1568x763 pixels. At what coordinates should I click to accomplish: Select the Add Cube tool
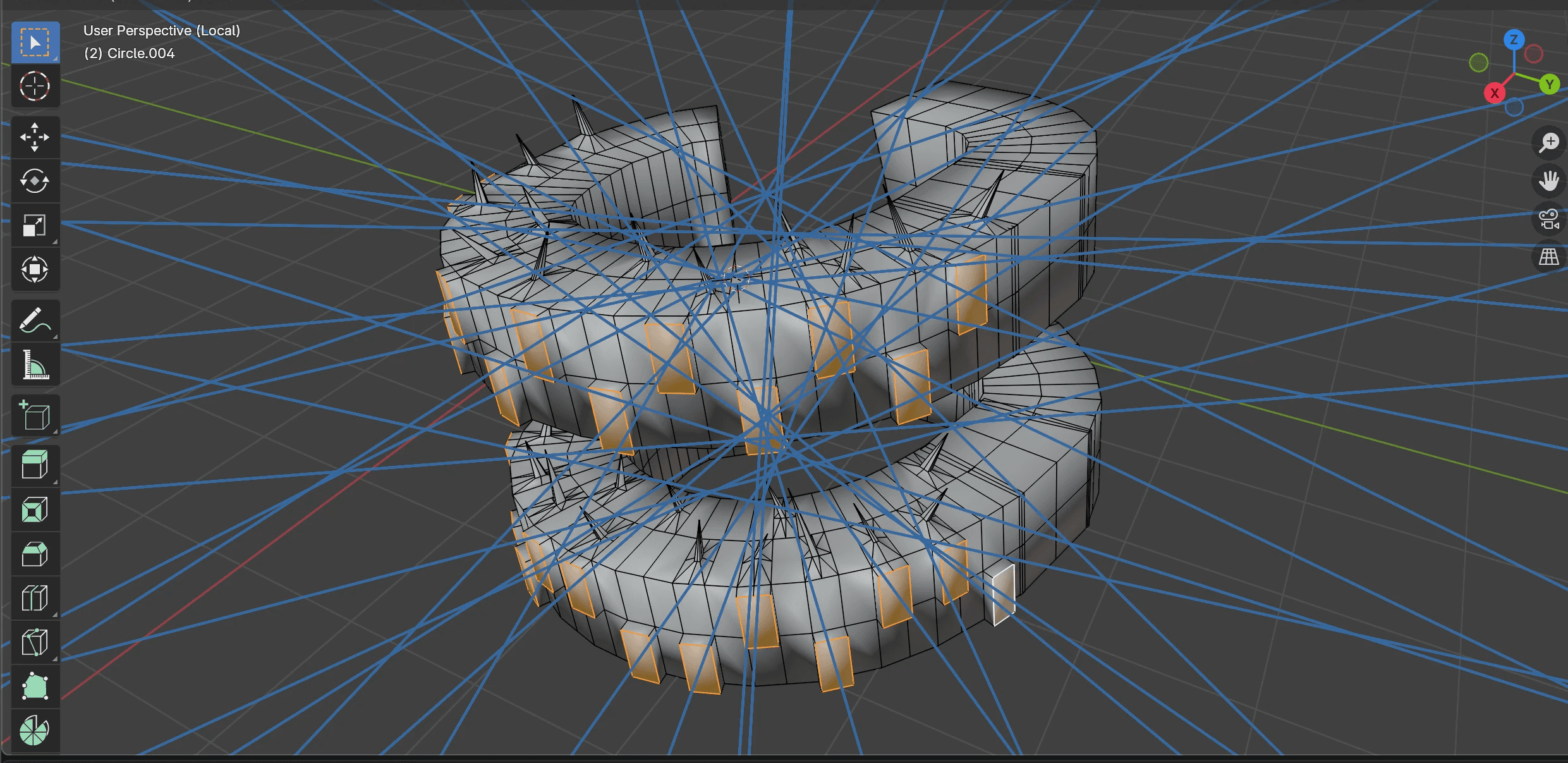click(35, 415)
